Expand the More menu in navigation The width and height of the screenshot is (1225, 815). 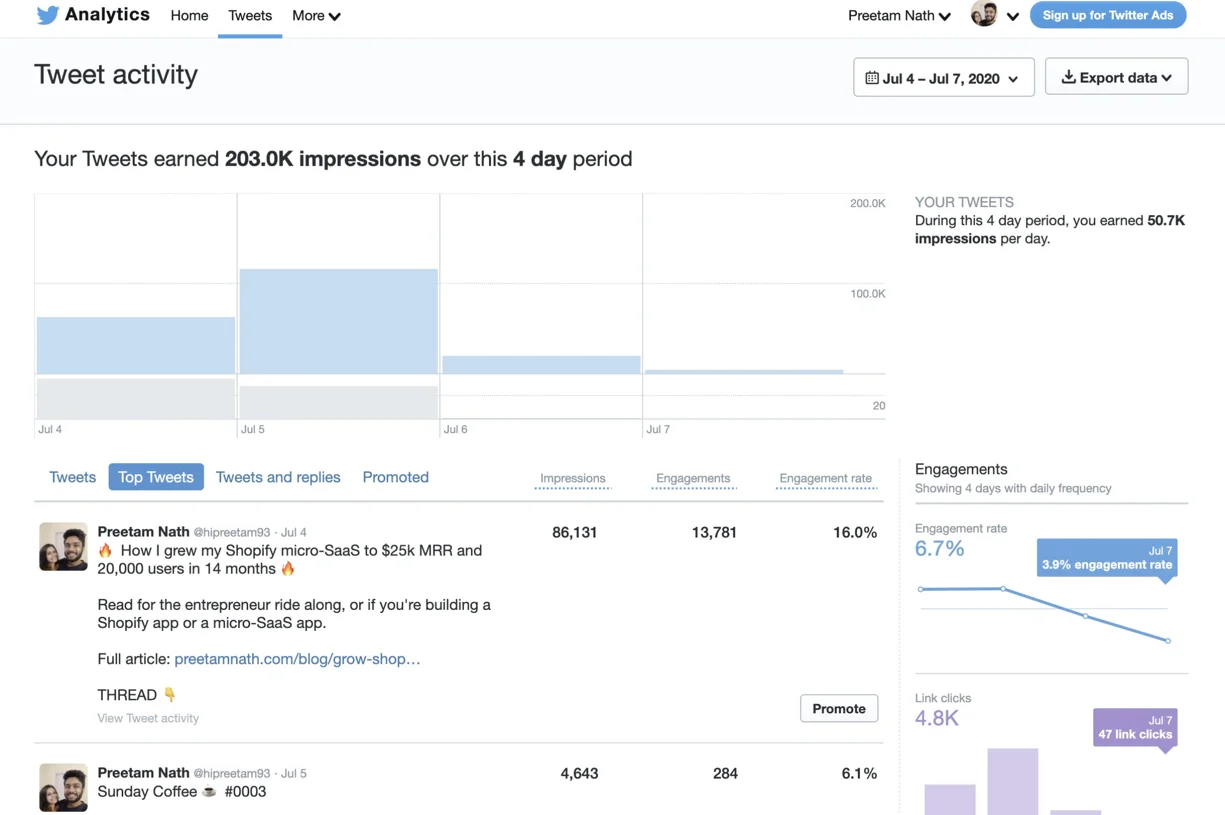point(316,16)
